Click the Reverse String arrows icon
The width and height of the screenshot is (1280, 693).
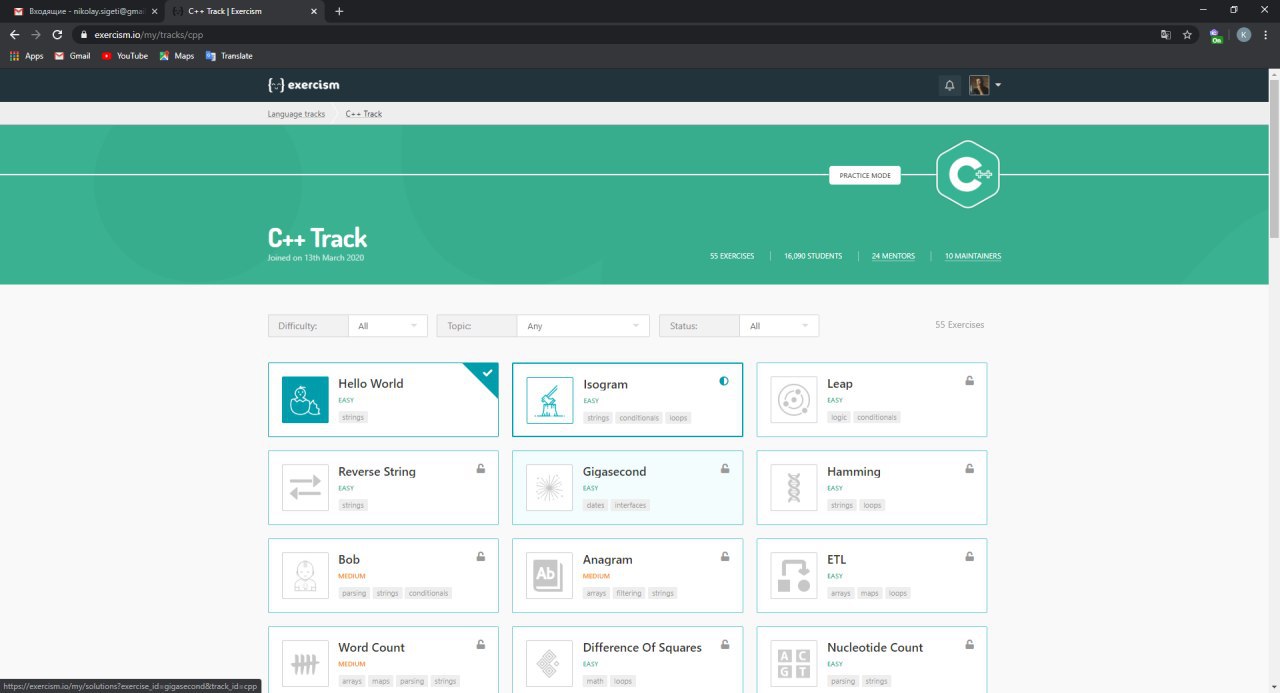point(305,488)
